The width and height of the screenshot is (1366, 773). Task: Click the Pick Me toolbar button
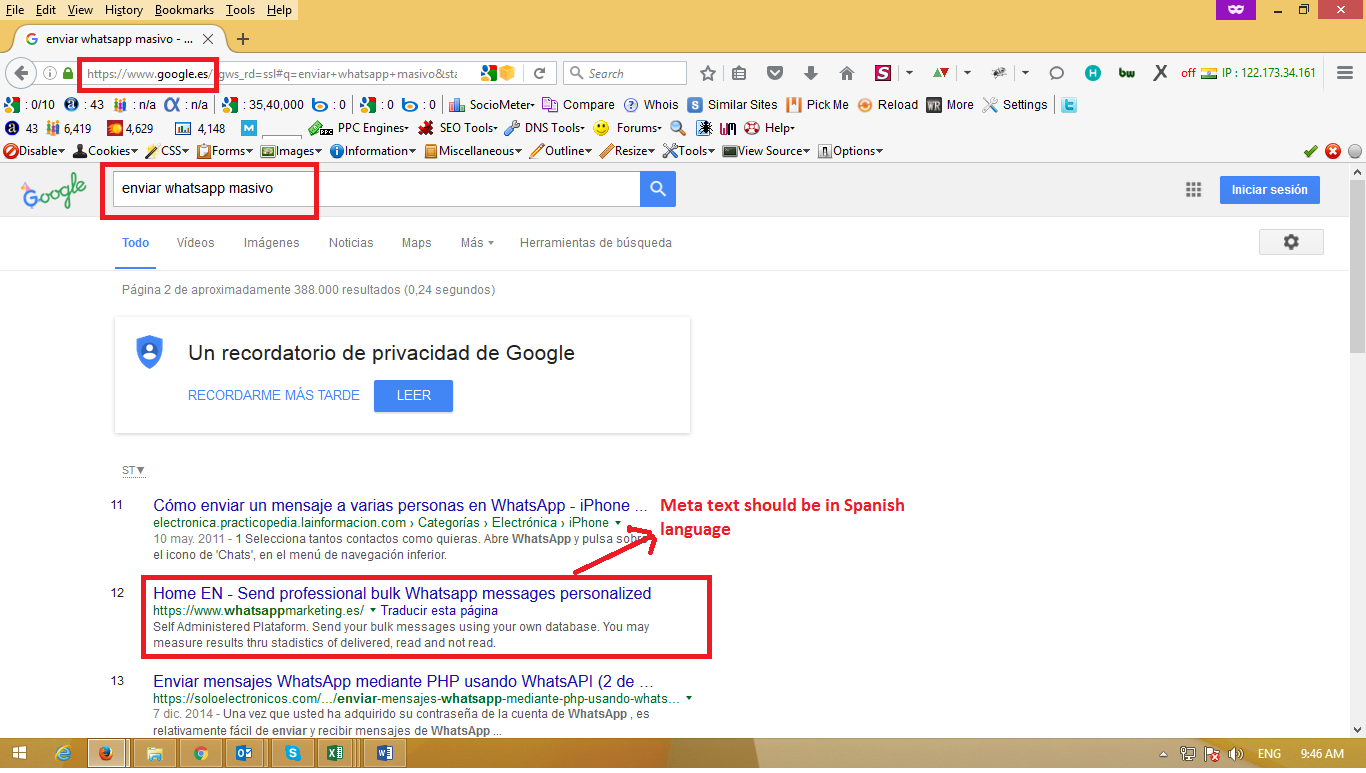click(818, 105)
